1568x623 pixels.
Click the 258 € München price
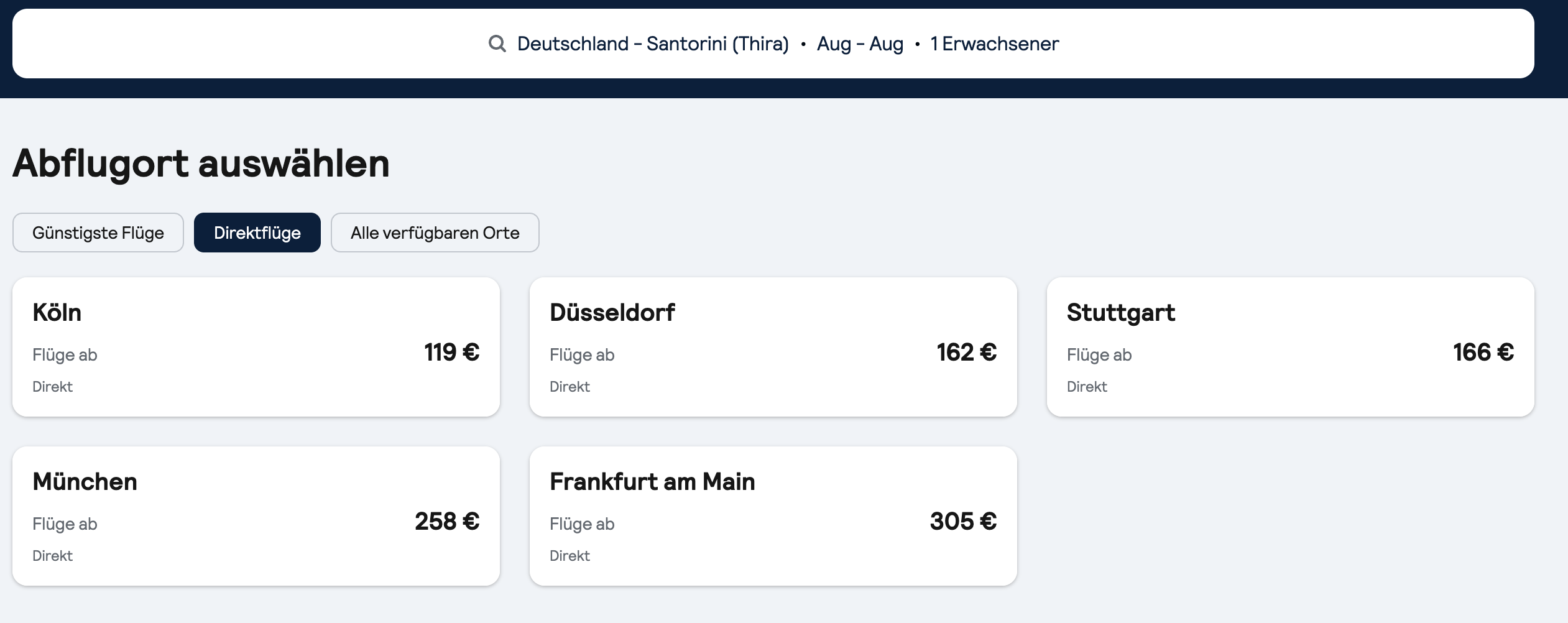click(x=447, y=522)
